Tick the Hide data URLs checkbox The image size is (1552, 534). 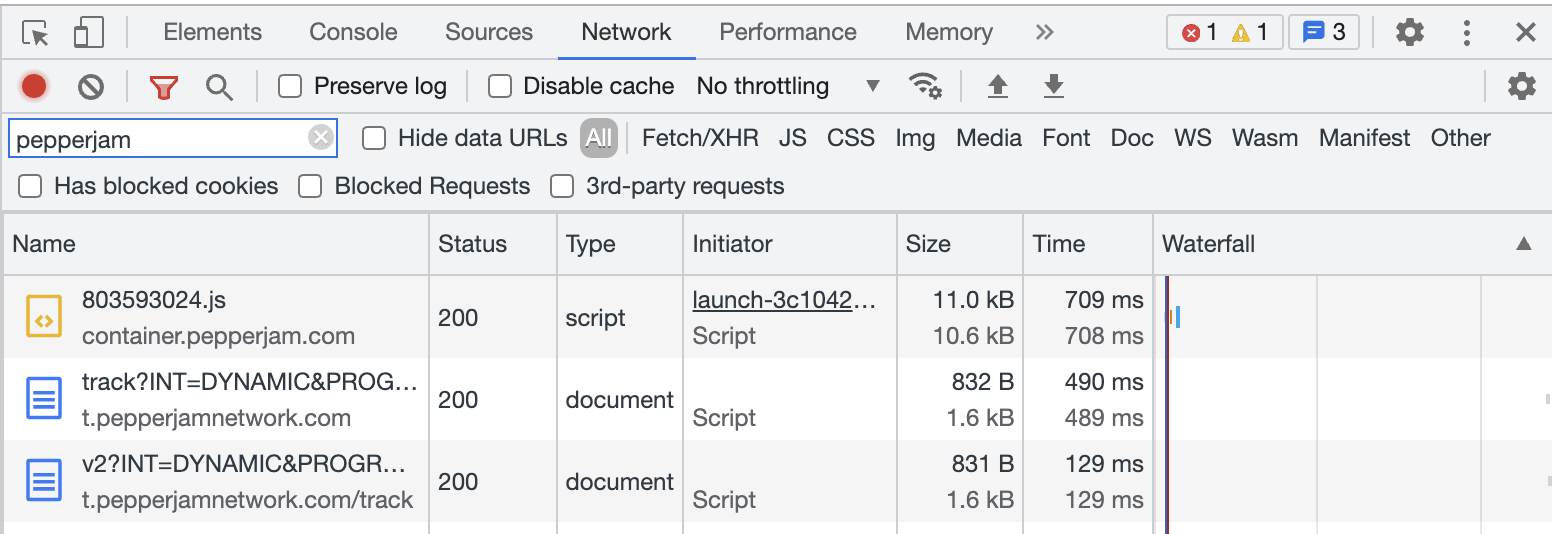tap(374, 138)
